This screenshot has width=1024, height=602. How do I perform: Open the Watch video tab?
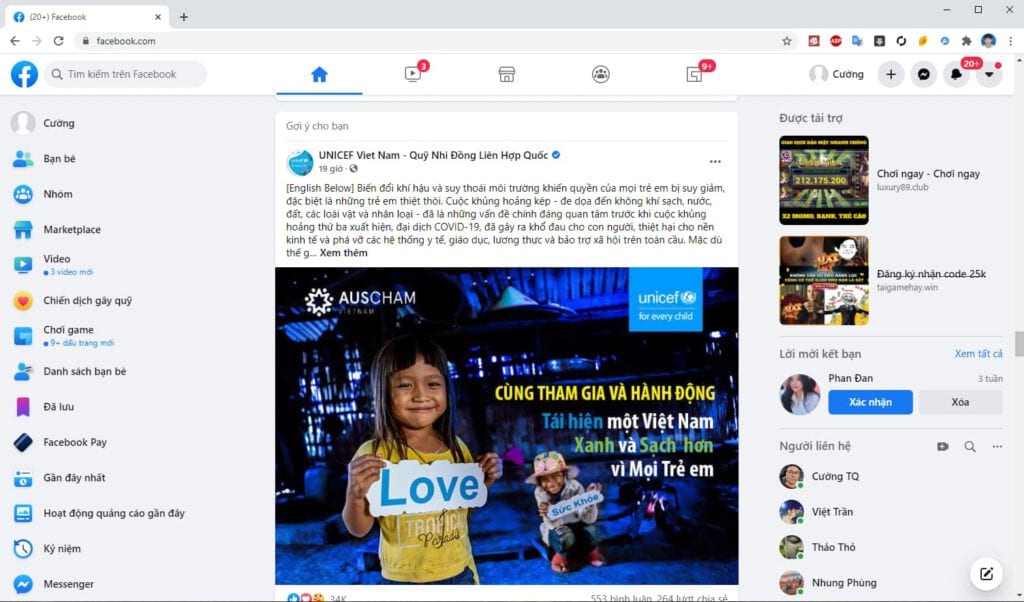[413, 74]
